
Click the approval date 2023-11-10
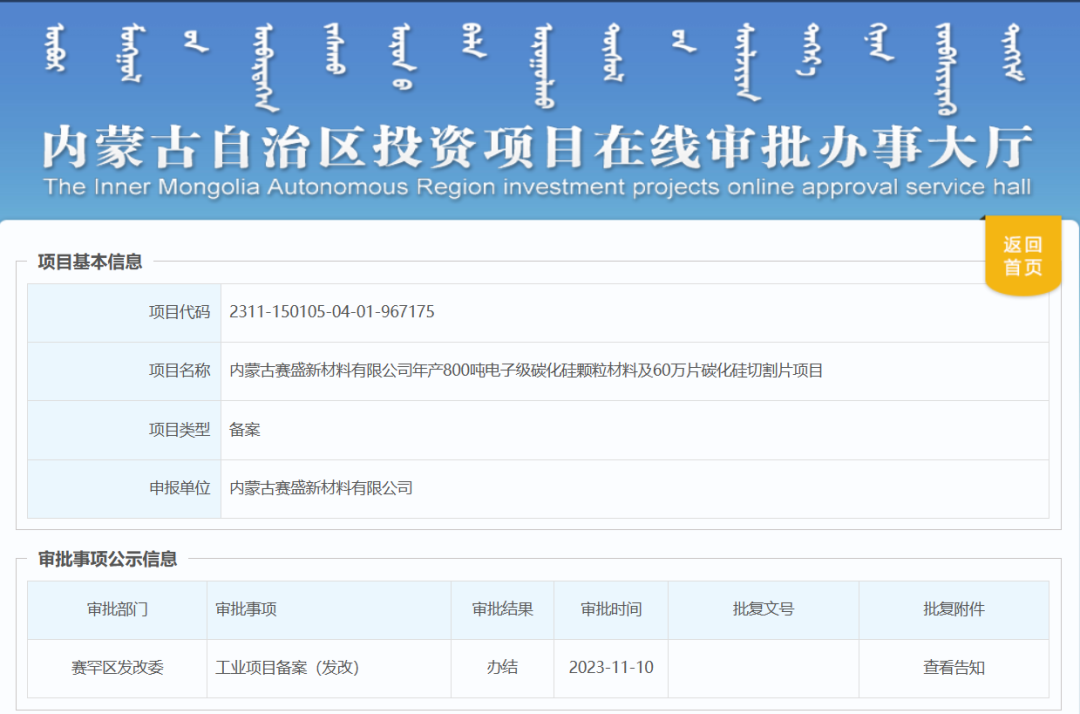611,669
